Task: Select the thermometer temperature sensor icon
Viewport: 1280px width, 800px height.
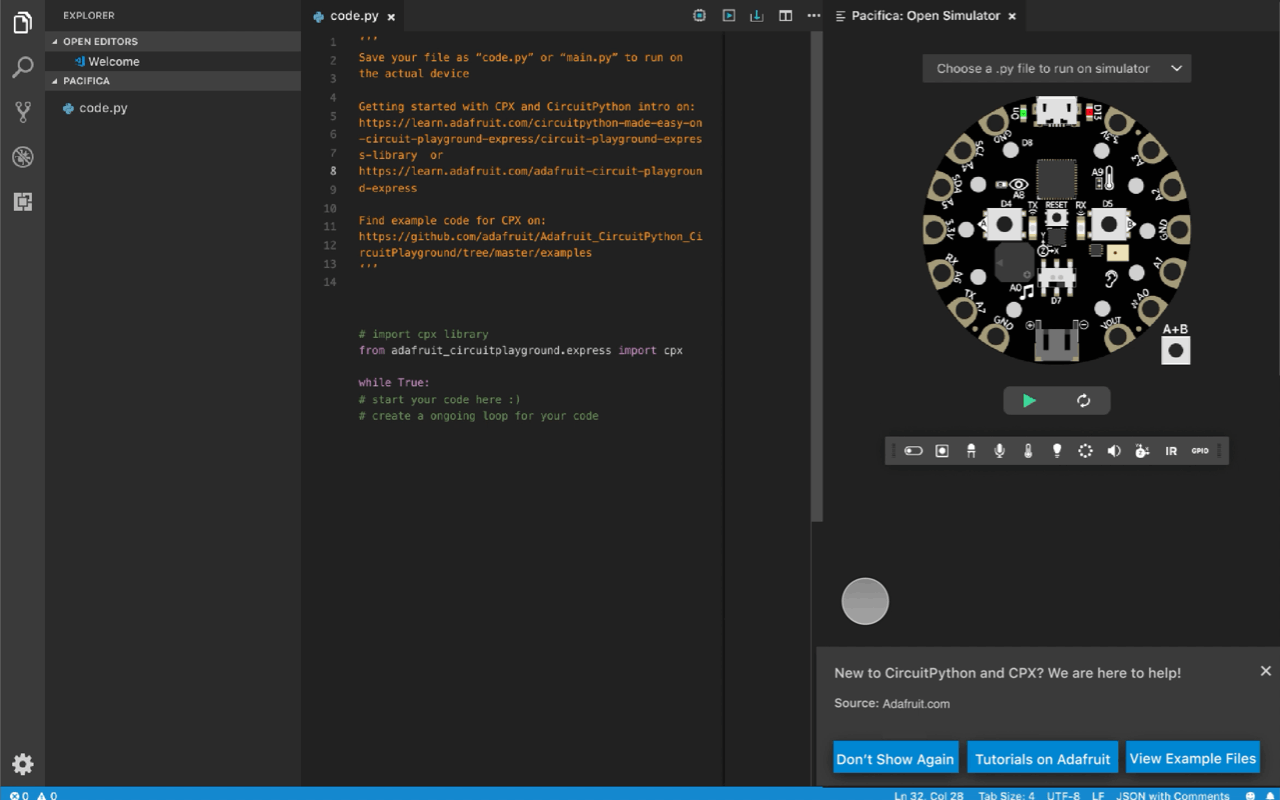Action: [x=1028, y=451]
